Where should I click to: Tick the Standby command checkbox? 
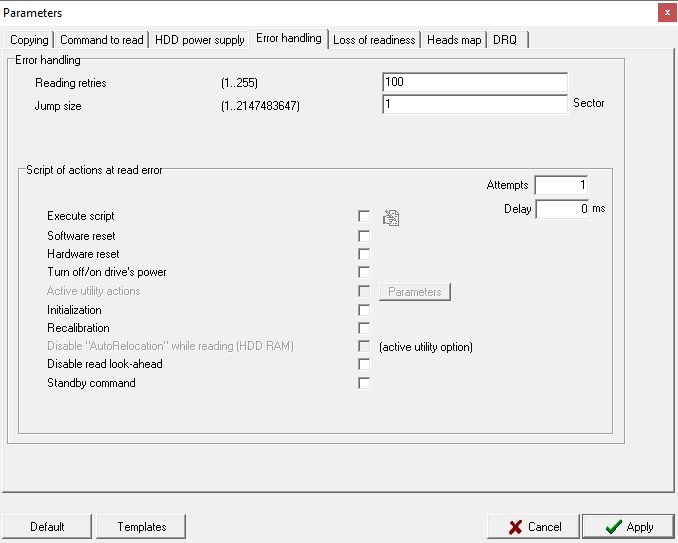tap(364, 383)
